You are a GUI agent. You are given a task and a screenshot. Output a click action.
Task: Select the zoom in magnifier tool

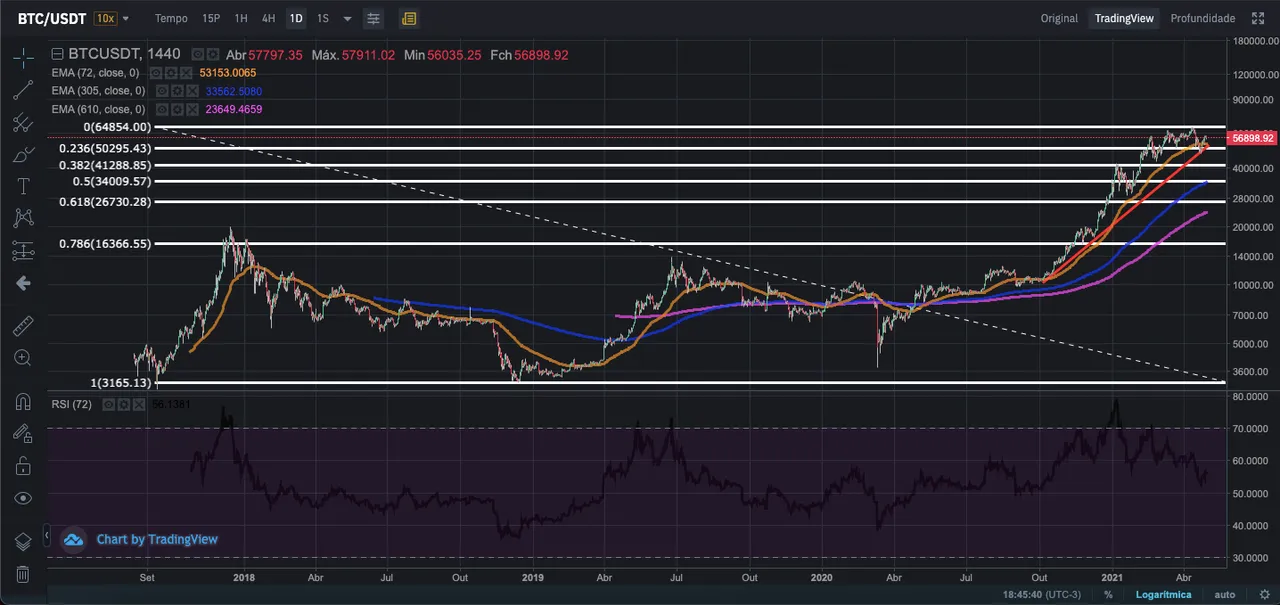23,358
